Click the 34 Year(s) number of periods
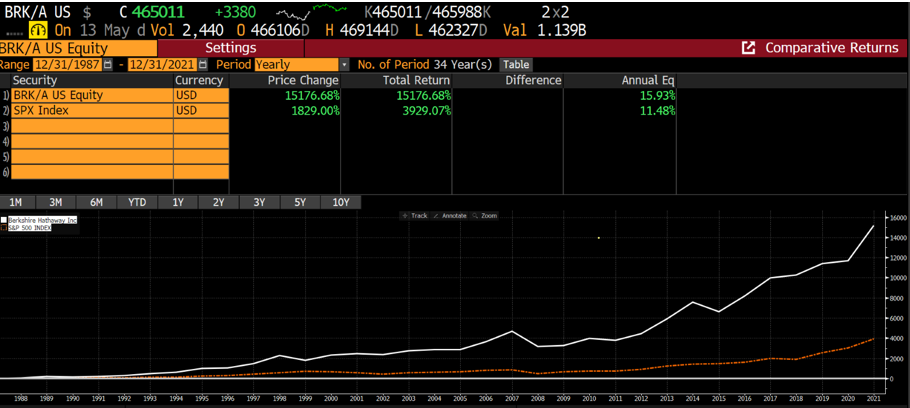Viewport: 910px width, 408px height. tap(464, 64)
